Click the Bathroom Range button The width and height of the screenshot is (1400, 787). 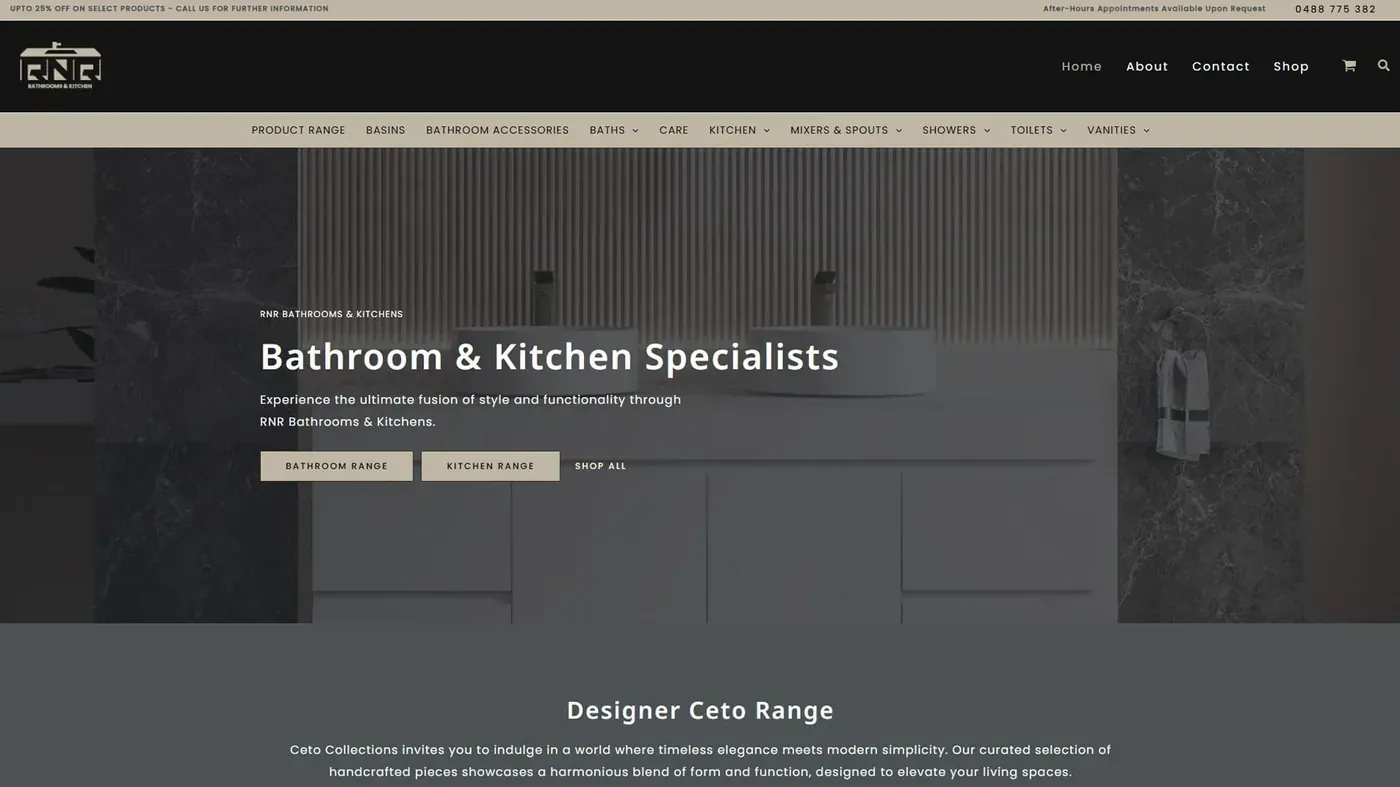[336, 466]
